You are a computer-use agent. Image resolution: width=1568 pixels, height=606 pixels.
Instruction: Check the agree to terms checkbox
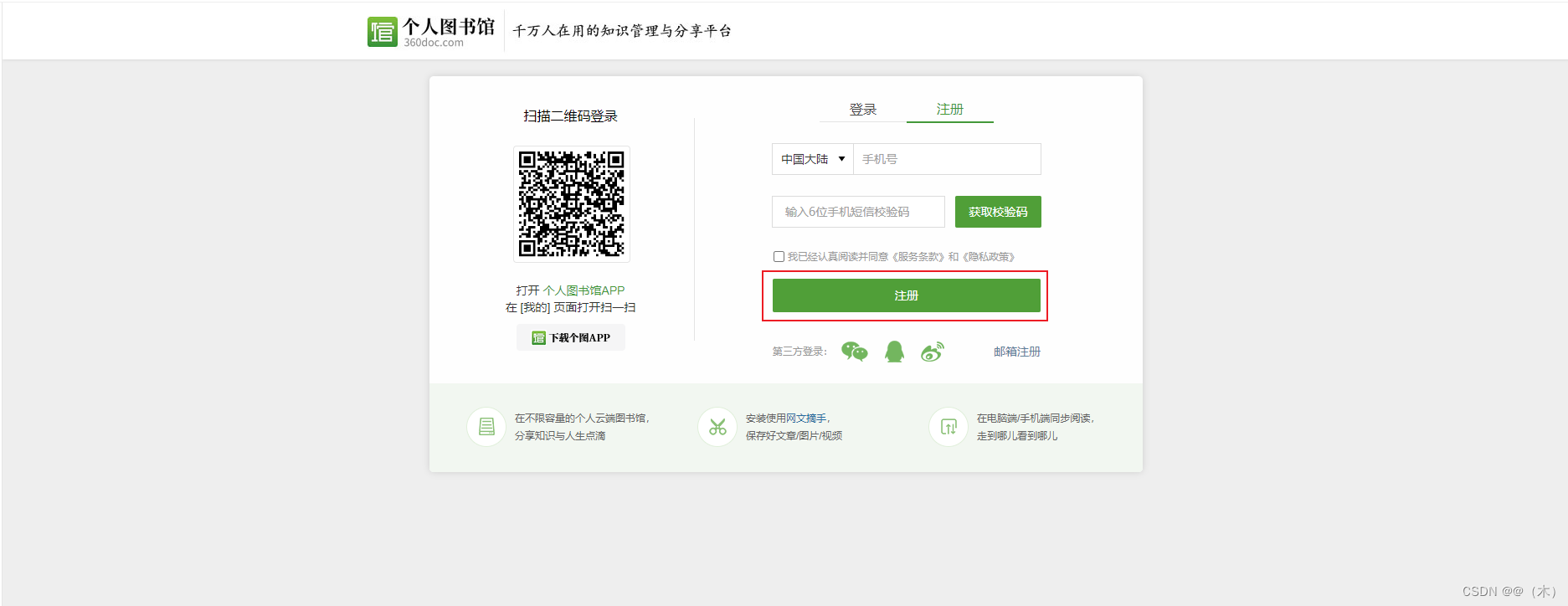779,257
